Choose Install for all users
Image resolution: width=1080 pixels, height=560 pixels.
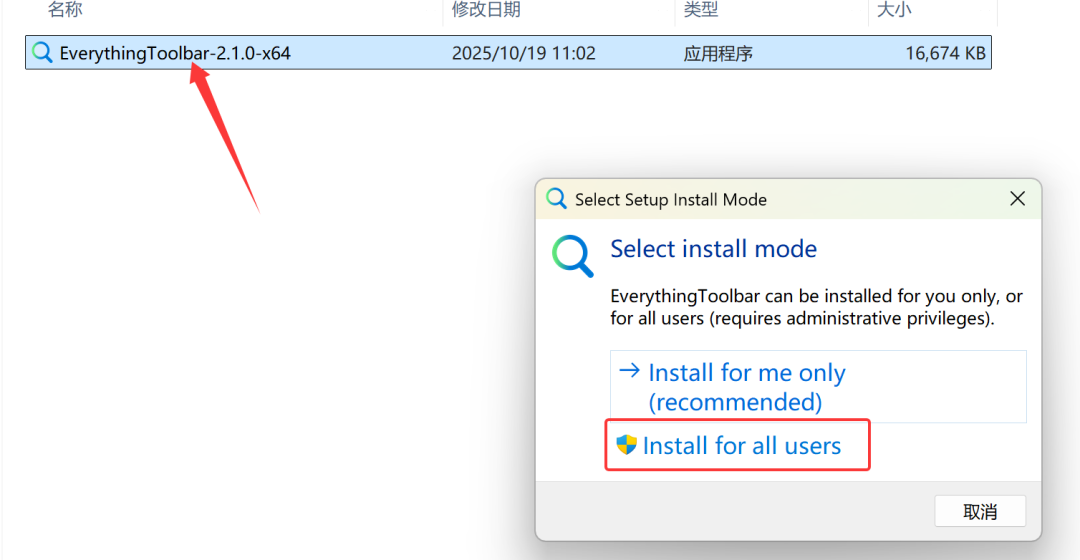click(x=741, y=446)
